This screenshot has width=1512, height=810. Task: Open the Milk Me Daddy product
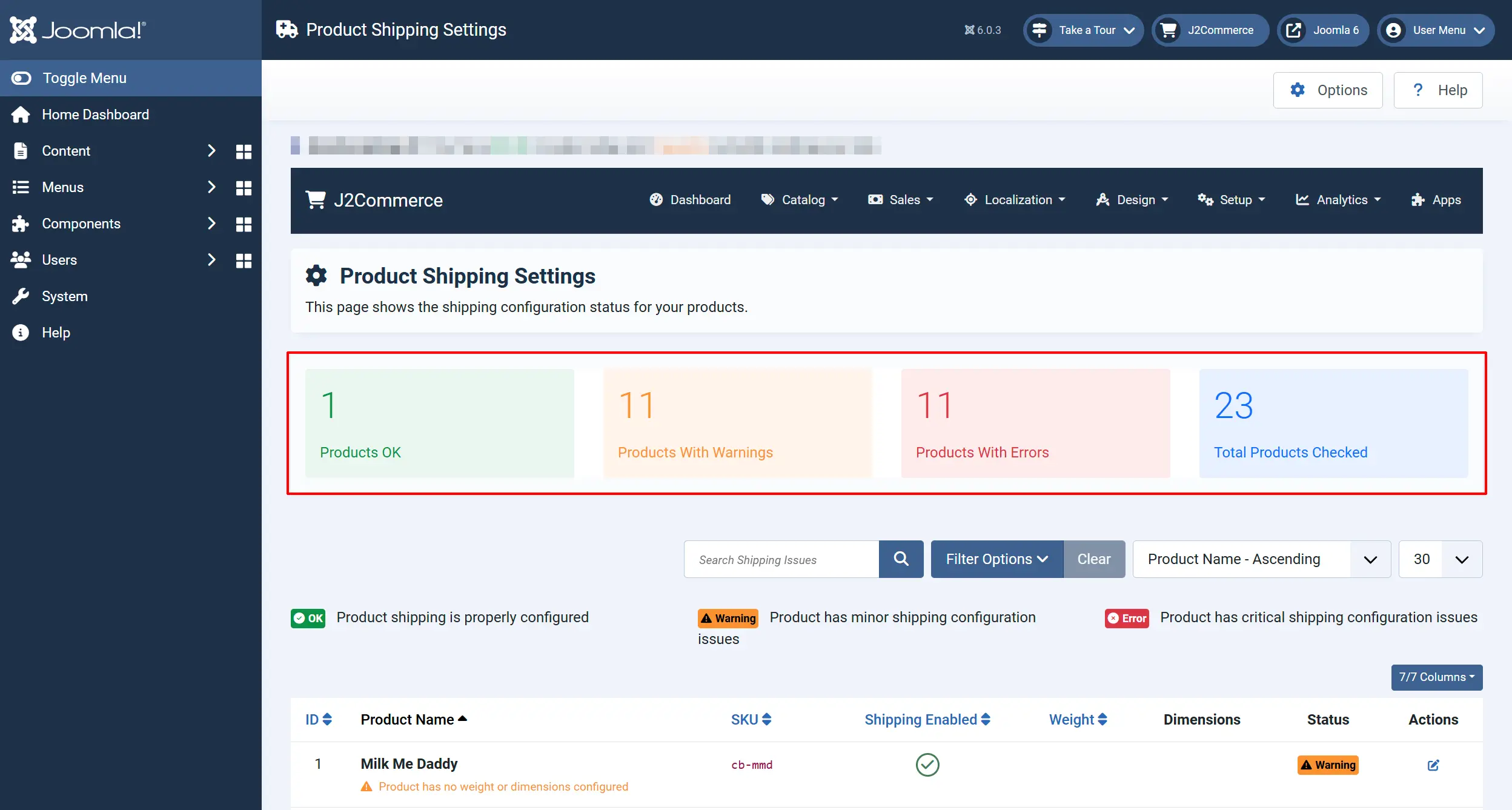[409, 764]
